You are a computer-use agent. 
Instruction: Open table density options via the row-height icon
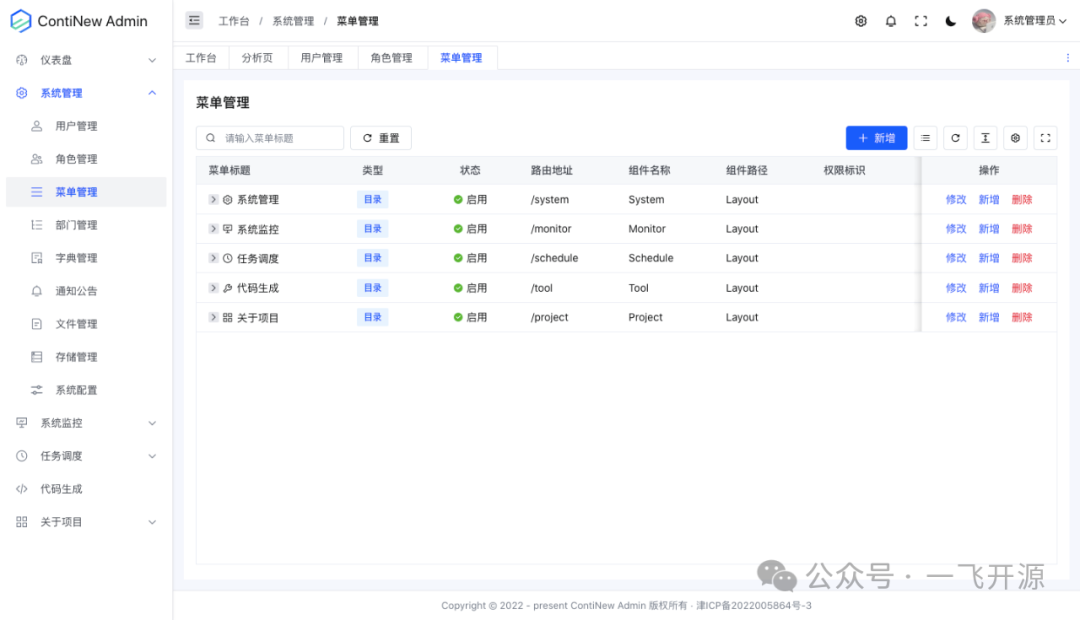[x=985, y=137]
